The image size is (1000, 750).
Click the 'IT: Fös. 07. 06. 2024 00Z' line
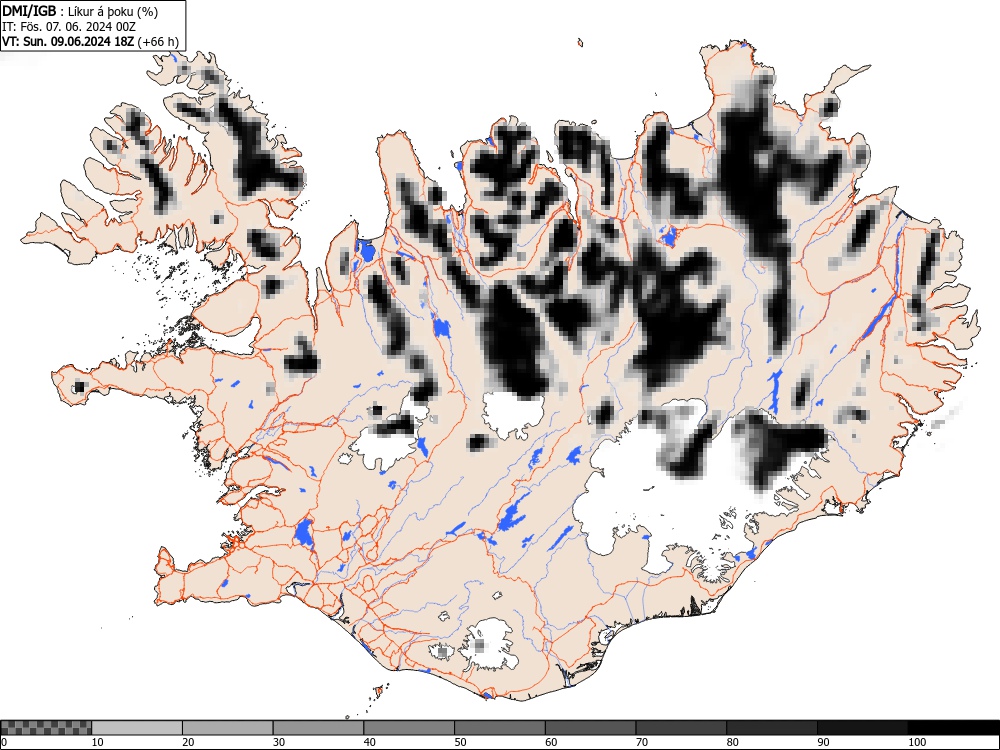point(69,27)
